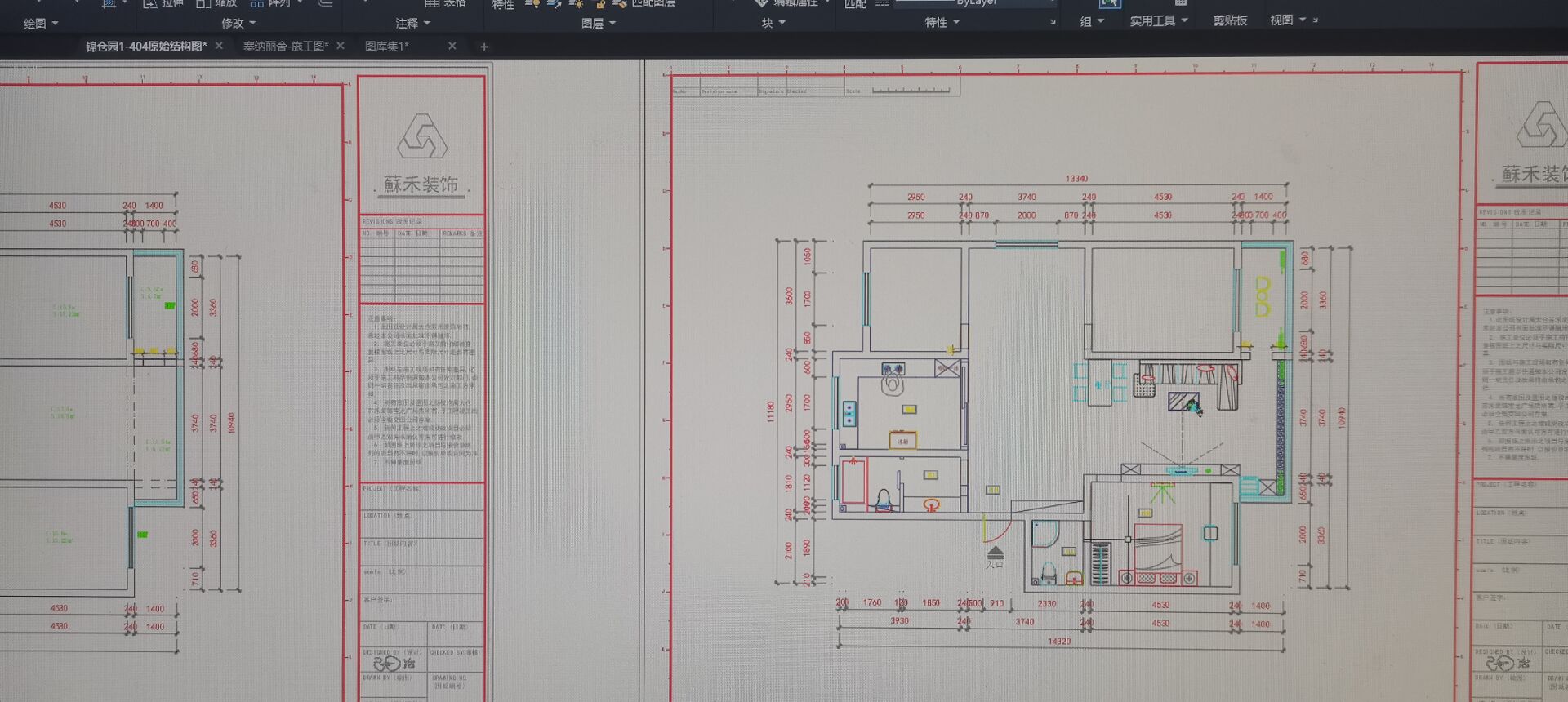Click the 拉伸 stretch tool icon

[151, 3]
